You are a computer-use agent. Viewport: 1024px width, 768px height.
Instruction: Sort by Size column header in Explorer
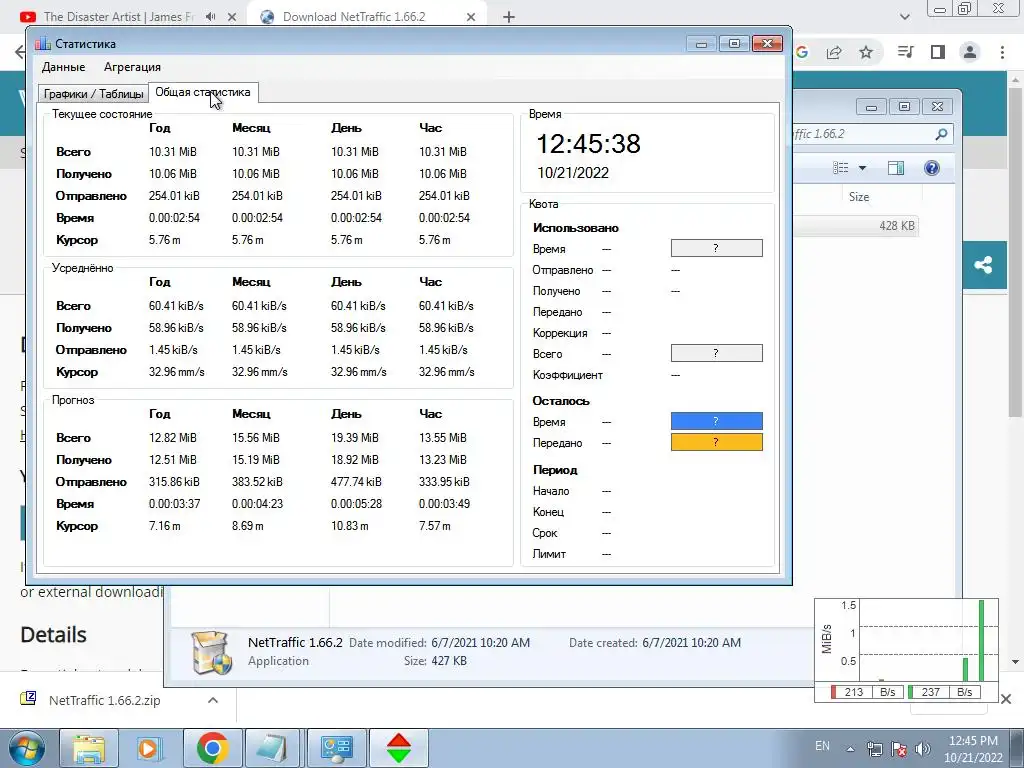[859, 197]
